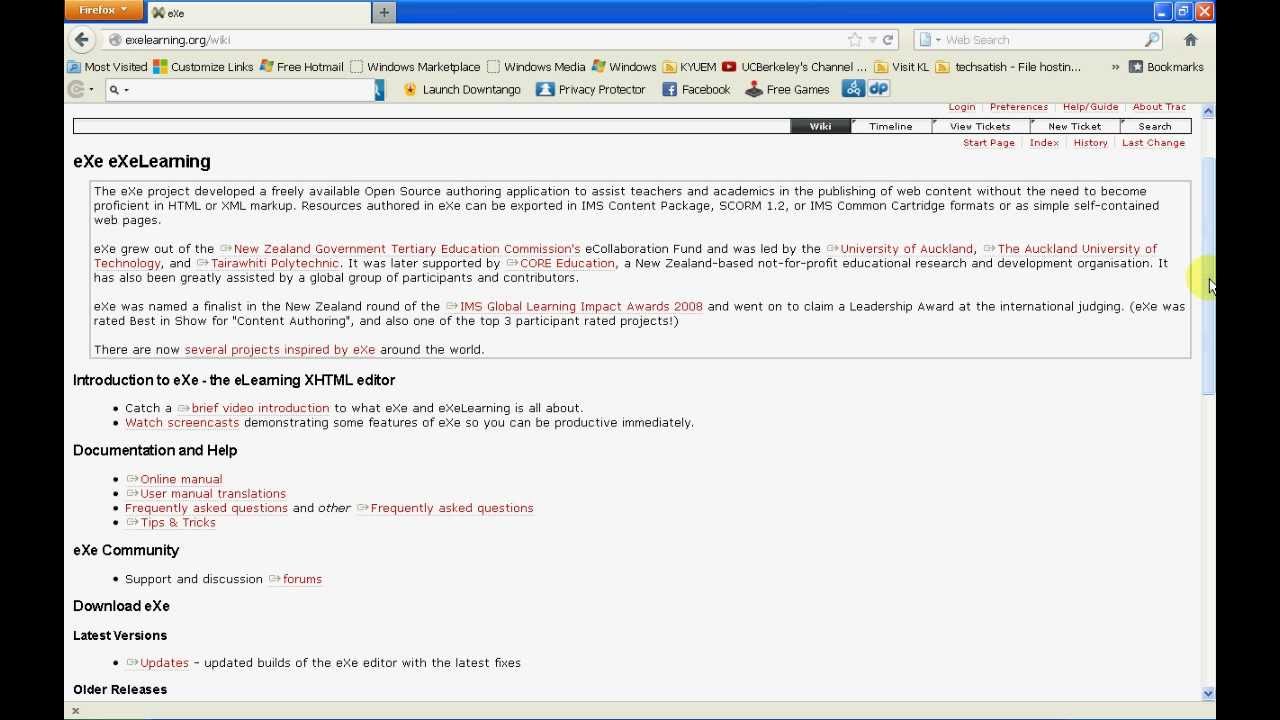
Task: Expand the bookmarks toolbar overflow chevron
Action: 1115,67
